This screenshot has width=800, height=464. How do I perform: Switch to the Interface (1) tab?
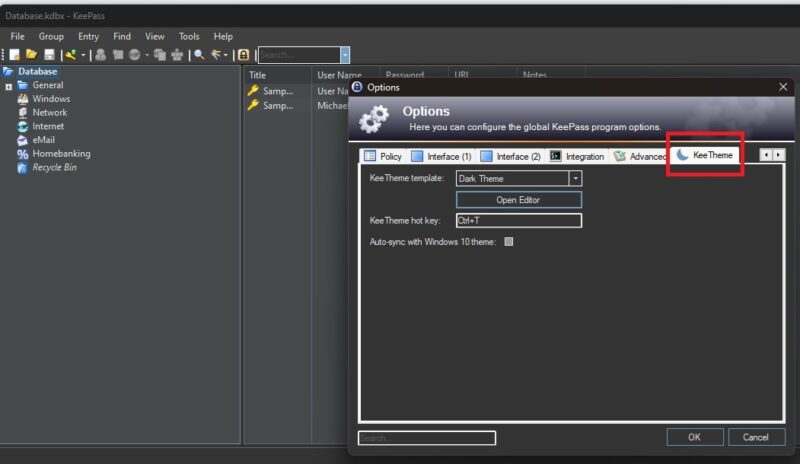tap(441, 156)
